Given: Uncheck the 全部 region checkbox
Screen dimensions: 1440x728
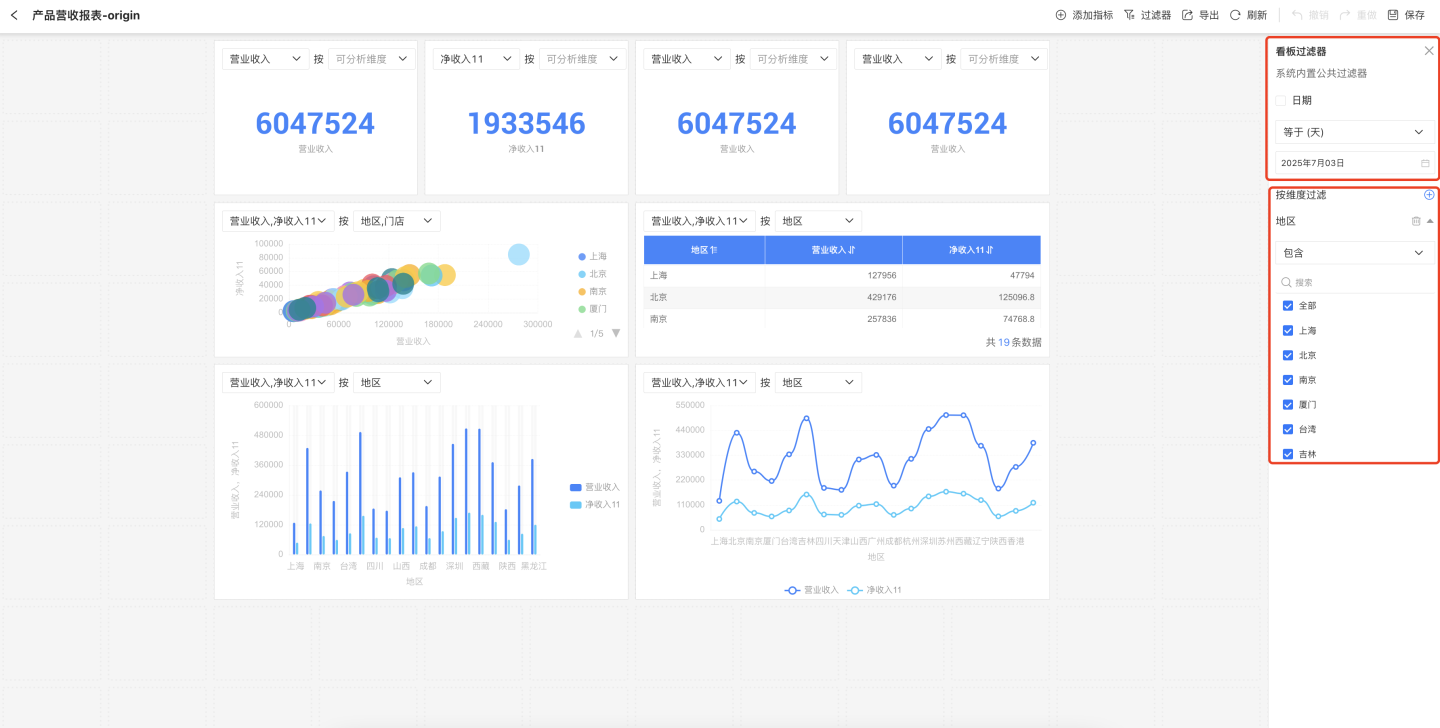Looking at the screenshot, I should point(1288,306).
